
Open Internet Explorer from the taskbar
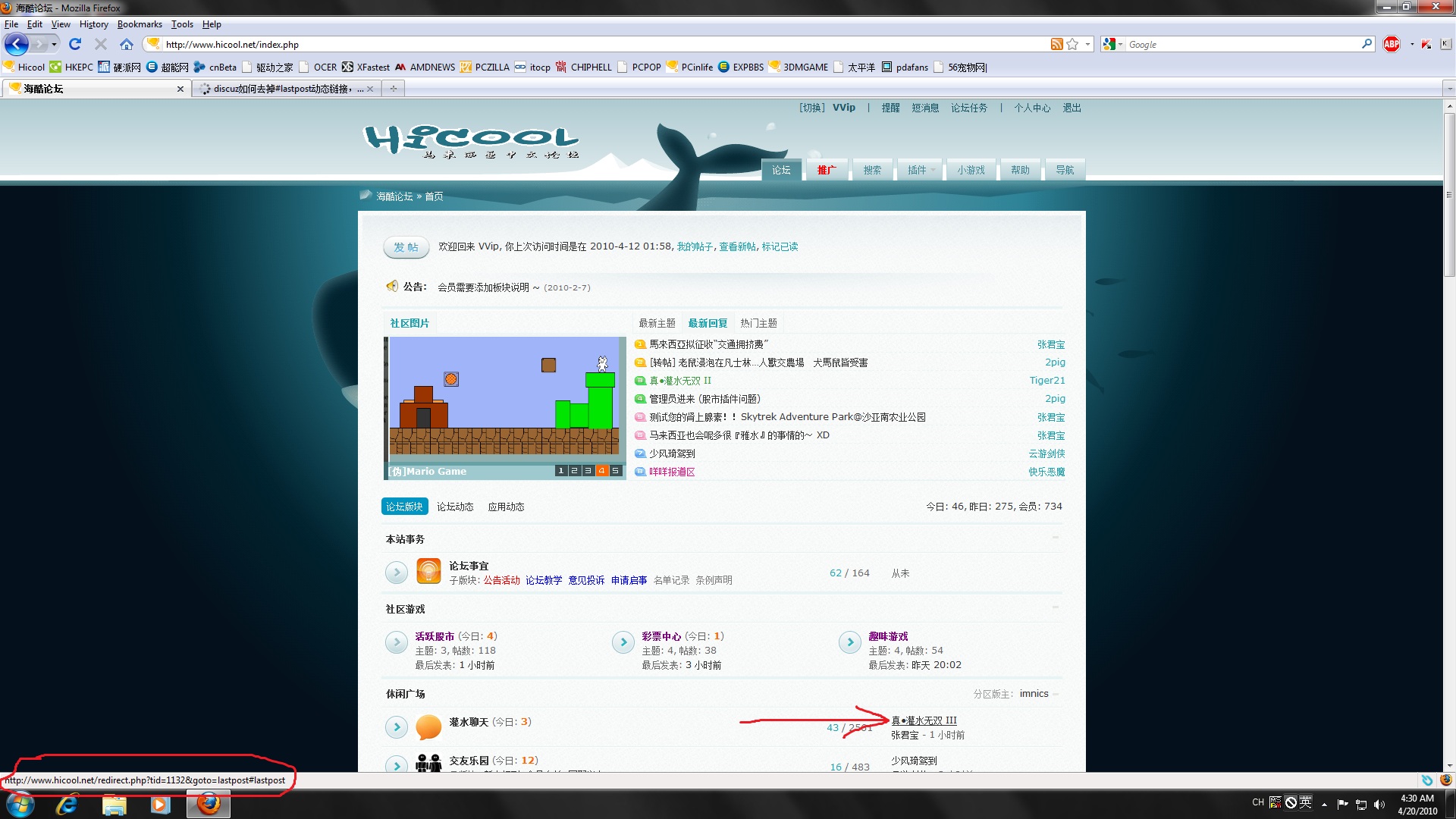[x=67, y=804]
